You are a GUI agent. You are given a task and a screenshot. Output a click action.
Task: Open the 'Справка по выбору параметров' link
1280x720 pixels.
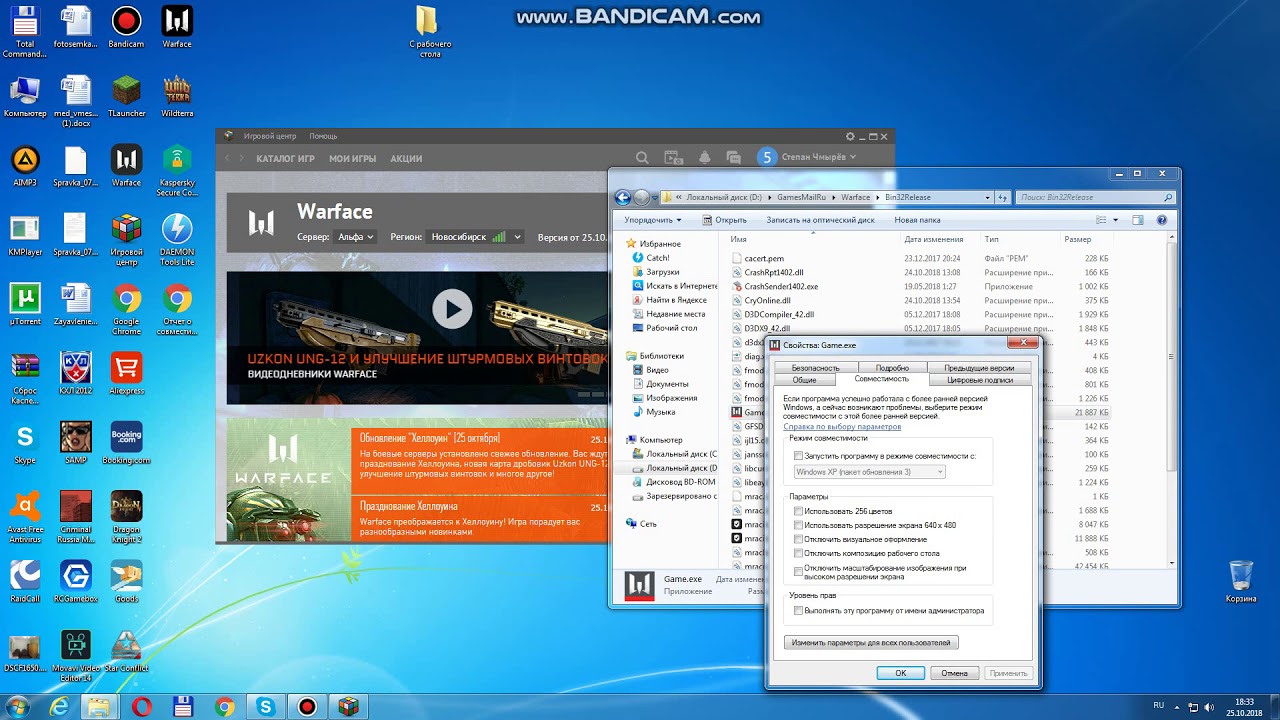click(x=842, y=426)
